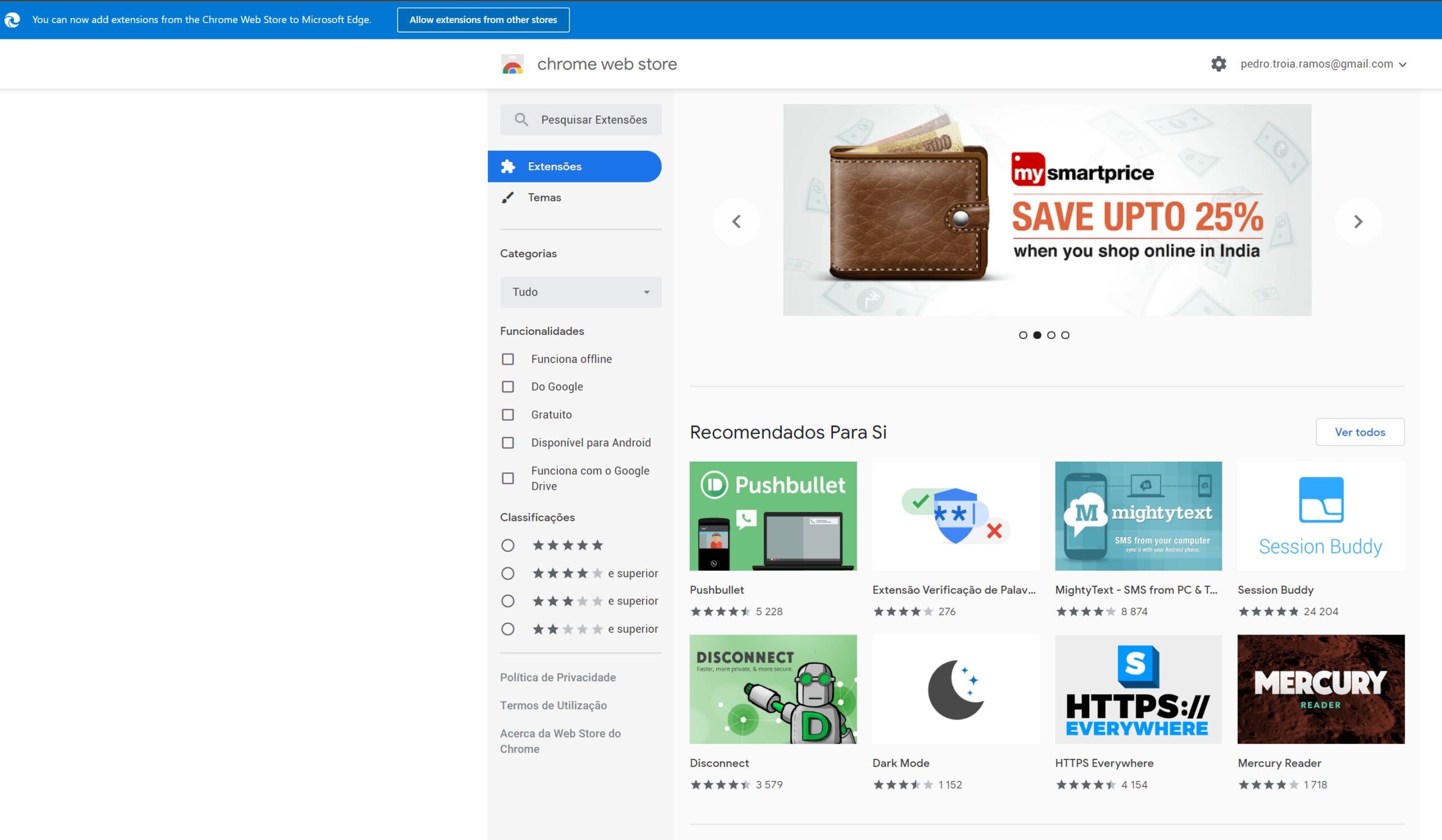Click Allow extensions from other stores
The image size is (1442, 840).
point(483,20)
